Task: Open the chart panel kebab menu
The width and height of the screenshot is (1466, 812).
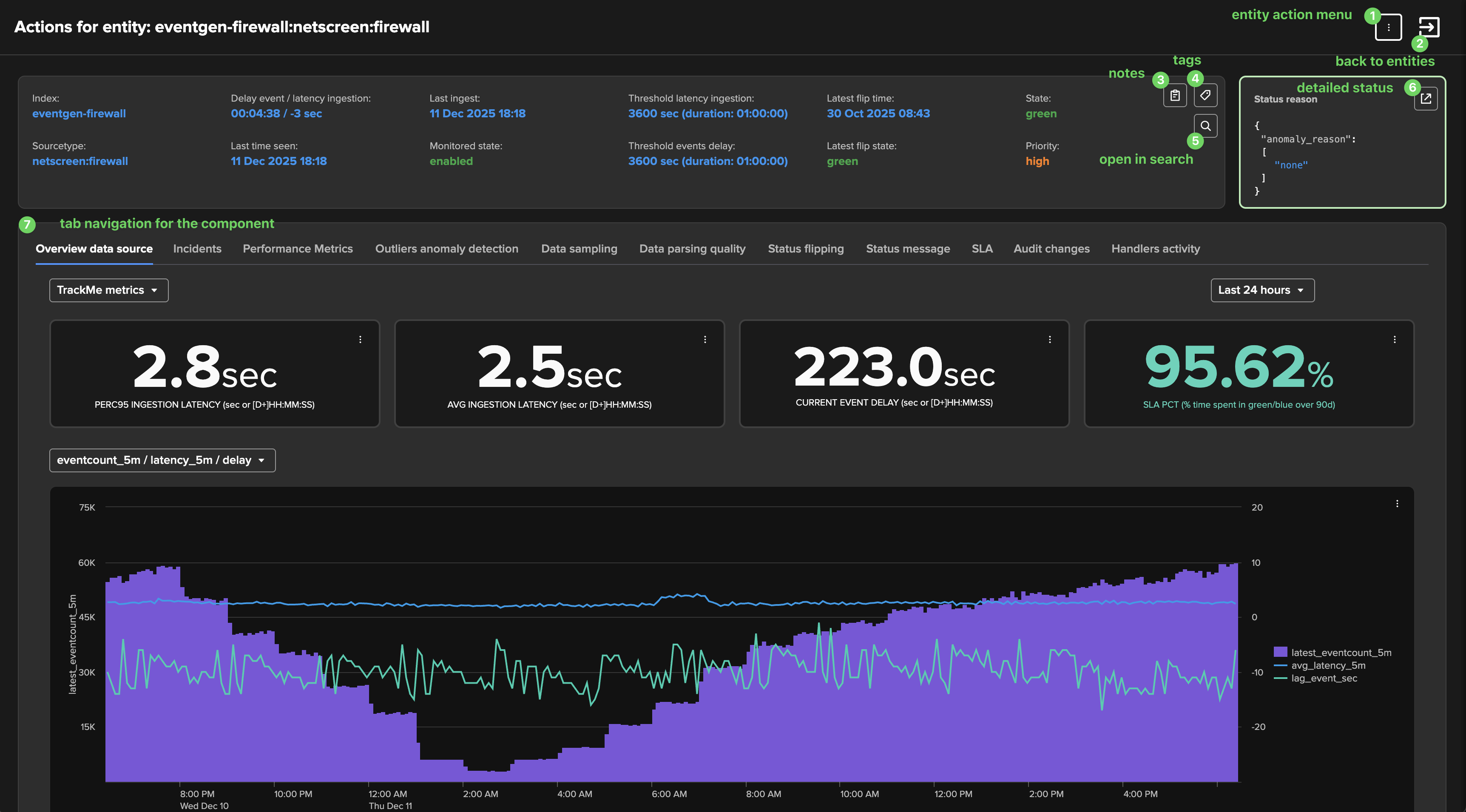Action: pyautogui.click(x=1397, y=504)
